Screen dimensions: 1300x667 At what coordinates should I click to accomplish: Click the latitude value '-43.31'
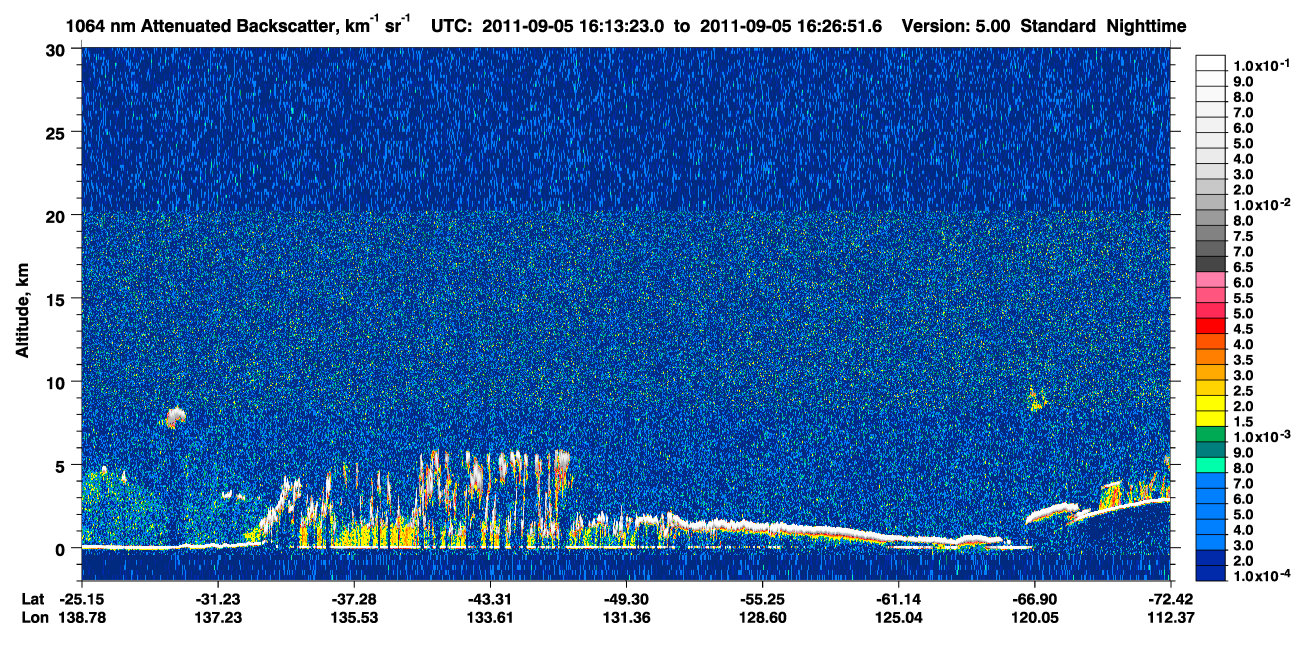tap(490, 598)
